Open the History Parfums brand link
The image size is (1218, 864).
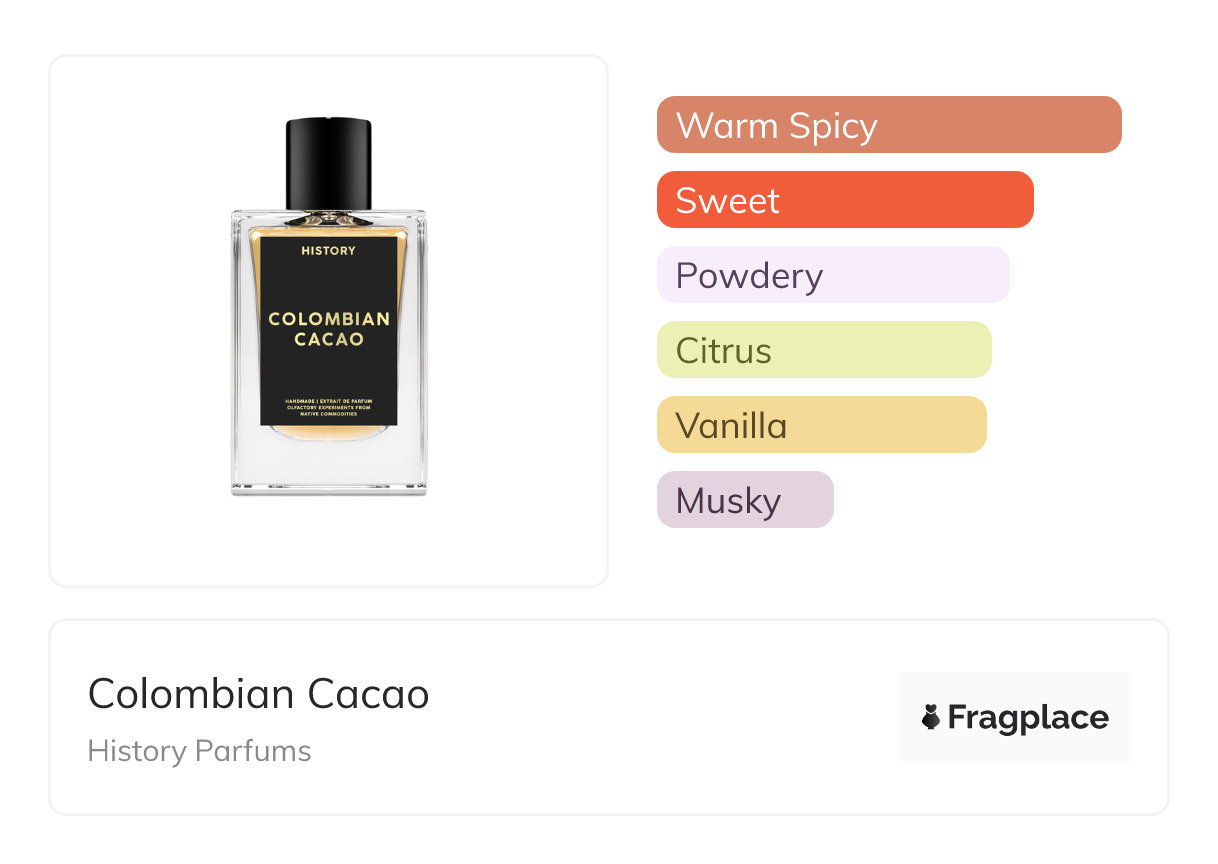199,751
